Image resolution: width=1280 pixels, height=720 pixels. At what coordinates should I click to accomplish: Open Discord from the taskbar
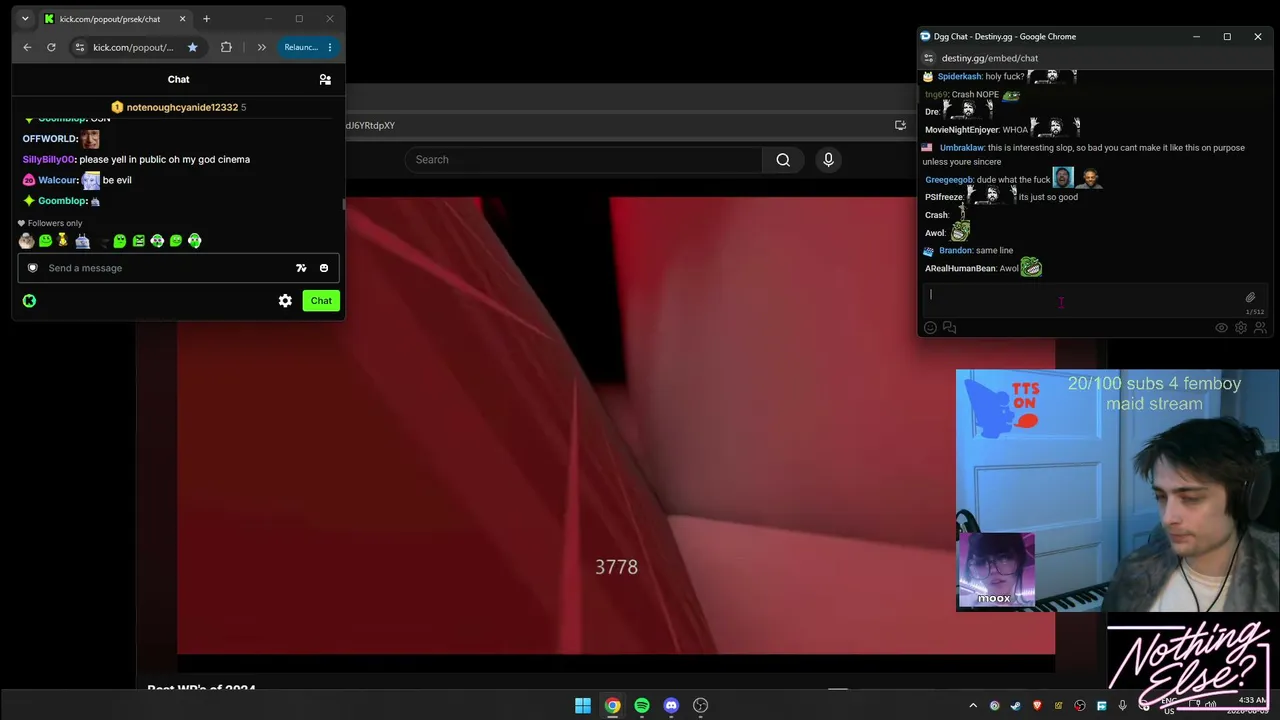[671, 705]
